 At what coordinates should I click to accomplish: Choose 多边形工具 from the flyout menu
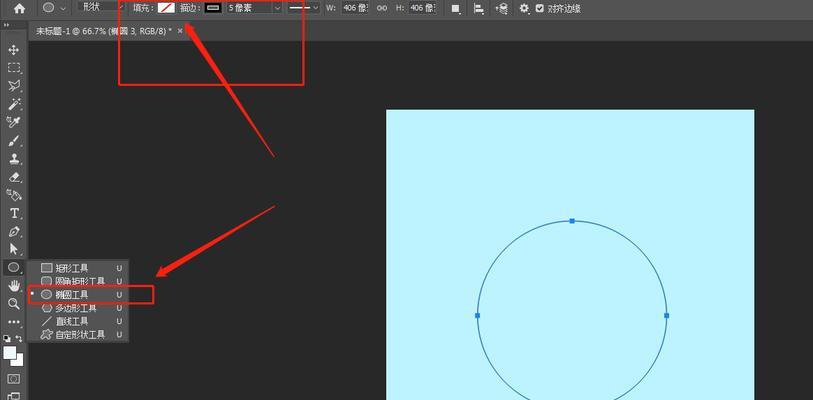click(78, 308)
